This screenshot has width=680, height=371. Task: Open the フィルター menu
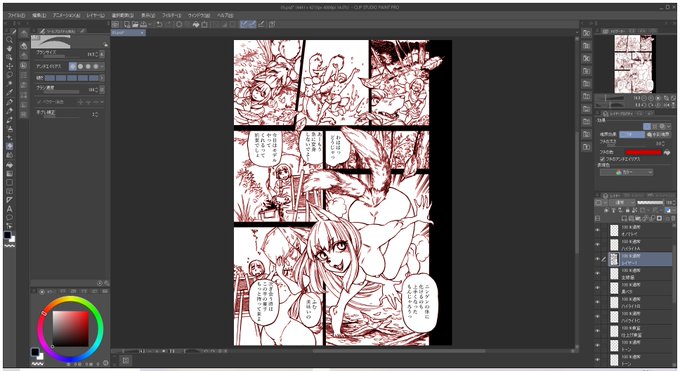pos(171,15)
